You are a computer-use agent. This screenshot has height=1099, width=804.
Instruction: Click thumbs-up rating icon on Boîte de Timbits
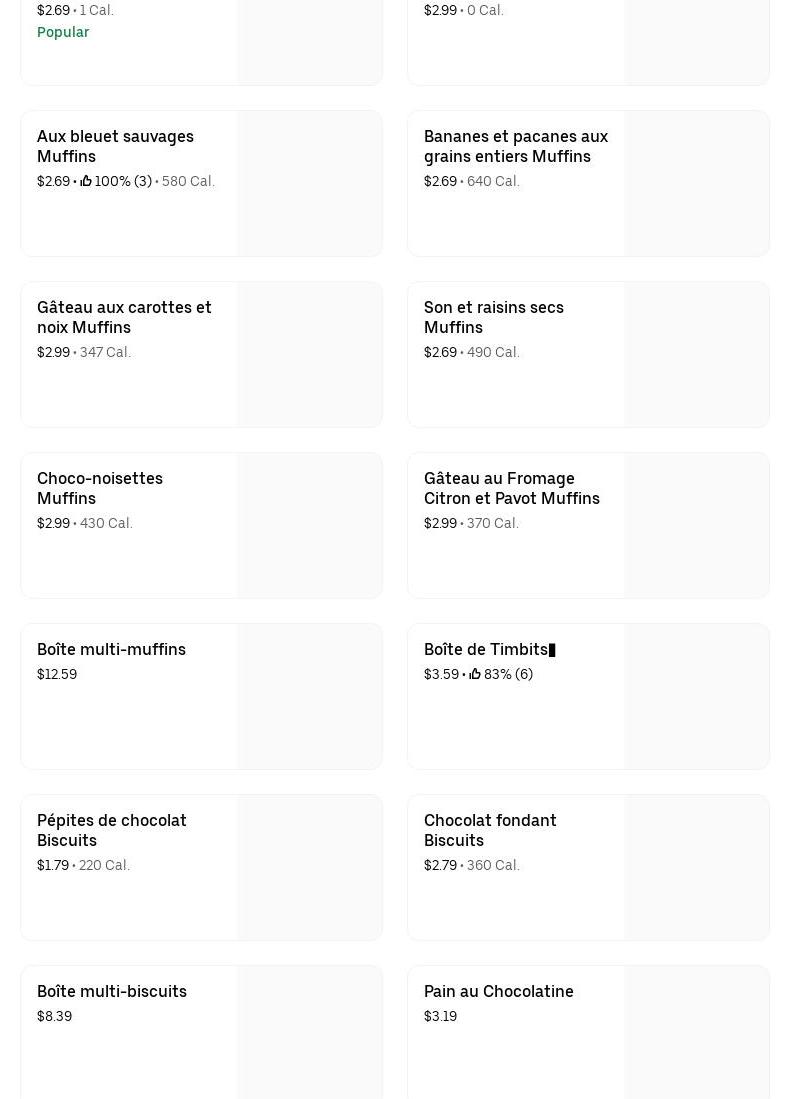(475, 674)
